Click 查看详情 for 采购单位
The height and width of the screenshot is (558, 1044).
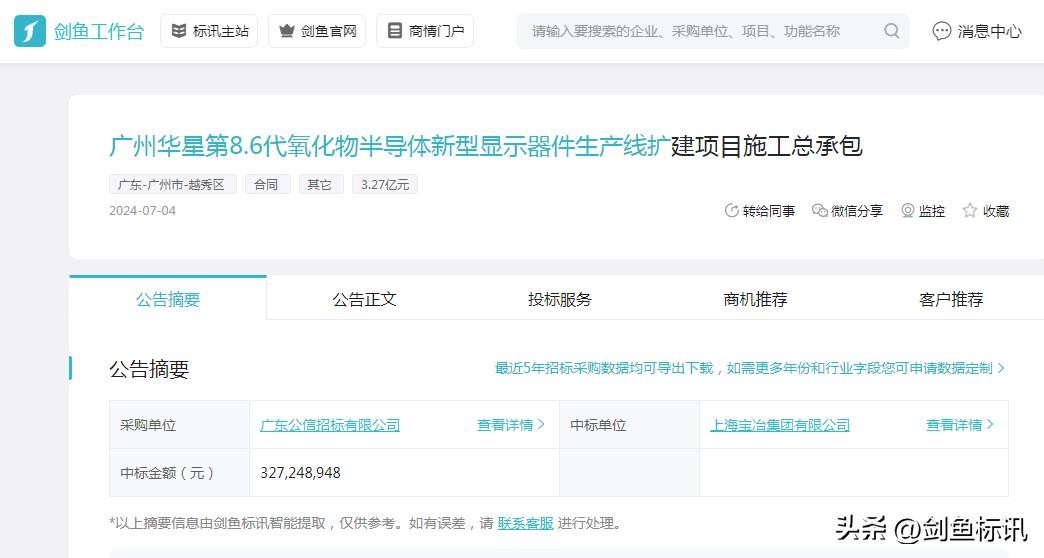511,425
